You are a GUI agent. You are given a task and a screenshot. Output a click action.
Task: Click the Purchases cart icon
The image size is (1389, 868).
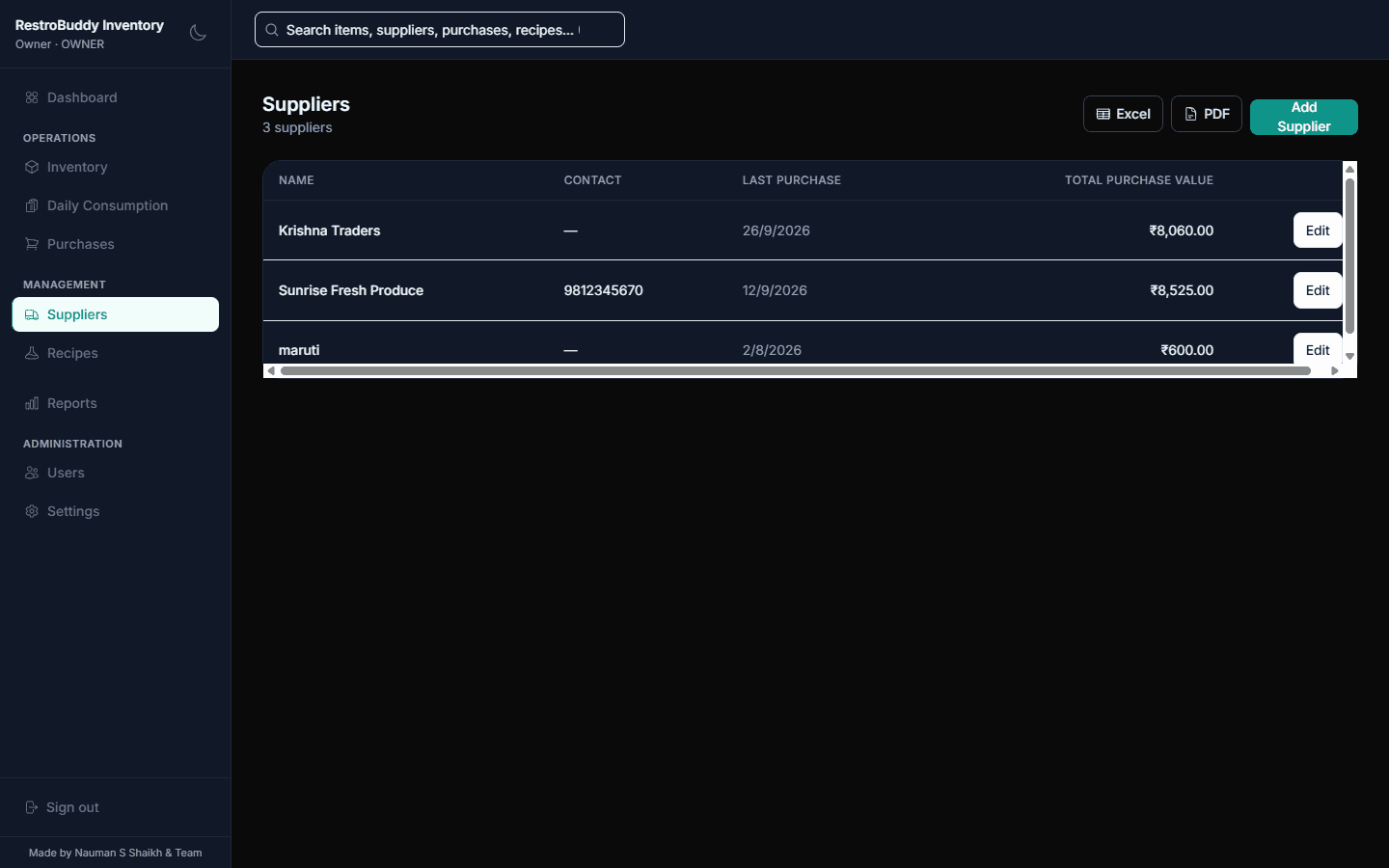pos(32,244)
